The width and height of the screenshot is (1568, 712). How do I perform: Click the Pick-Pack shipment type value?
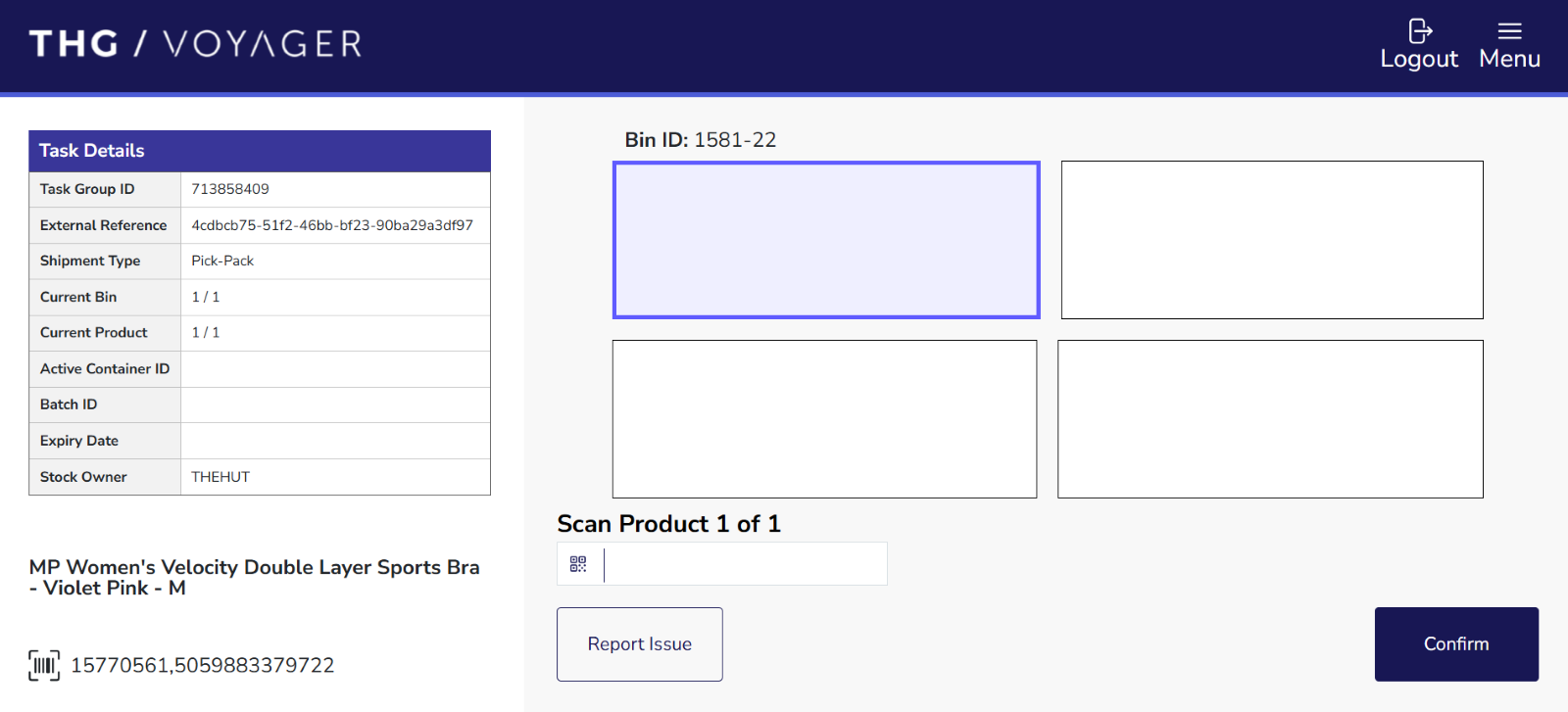click(x=222, y=261)
